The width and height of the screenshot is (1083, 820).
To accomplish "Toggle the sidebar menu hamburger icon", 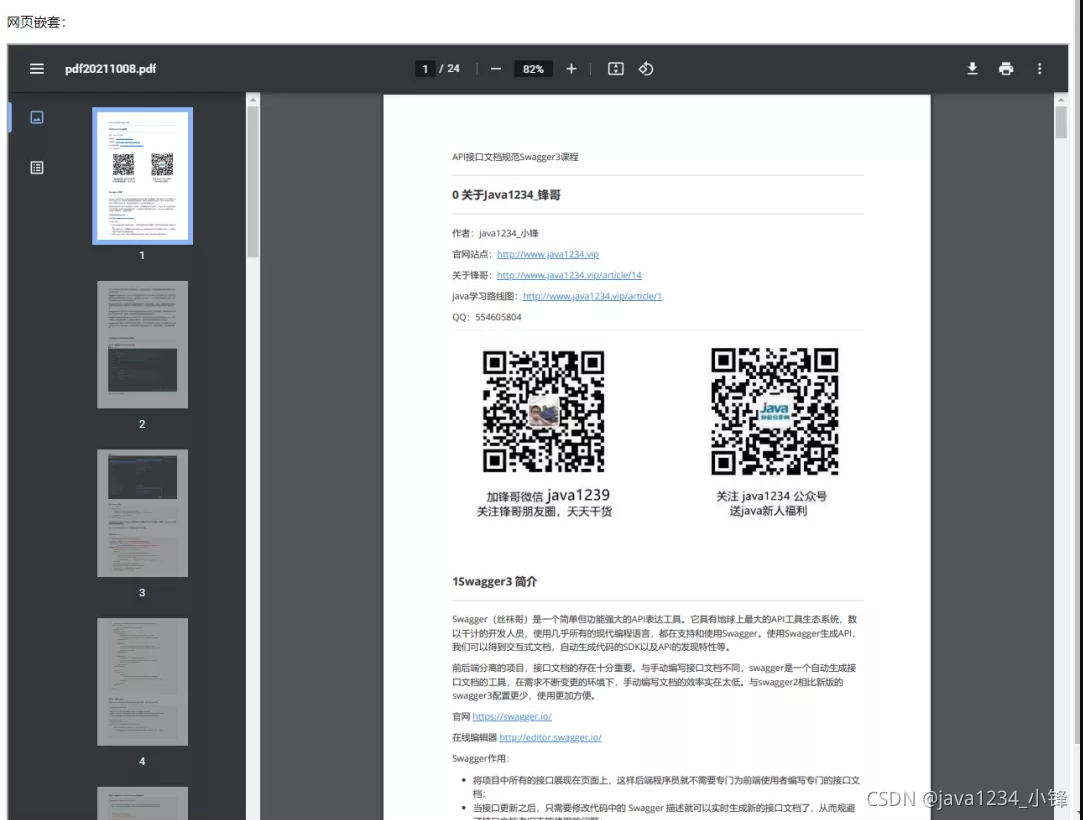I will 37,68.
